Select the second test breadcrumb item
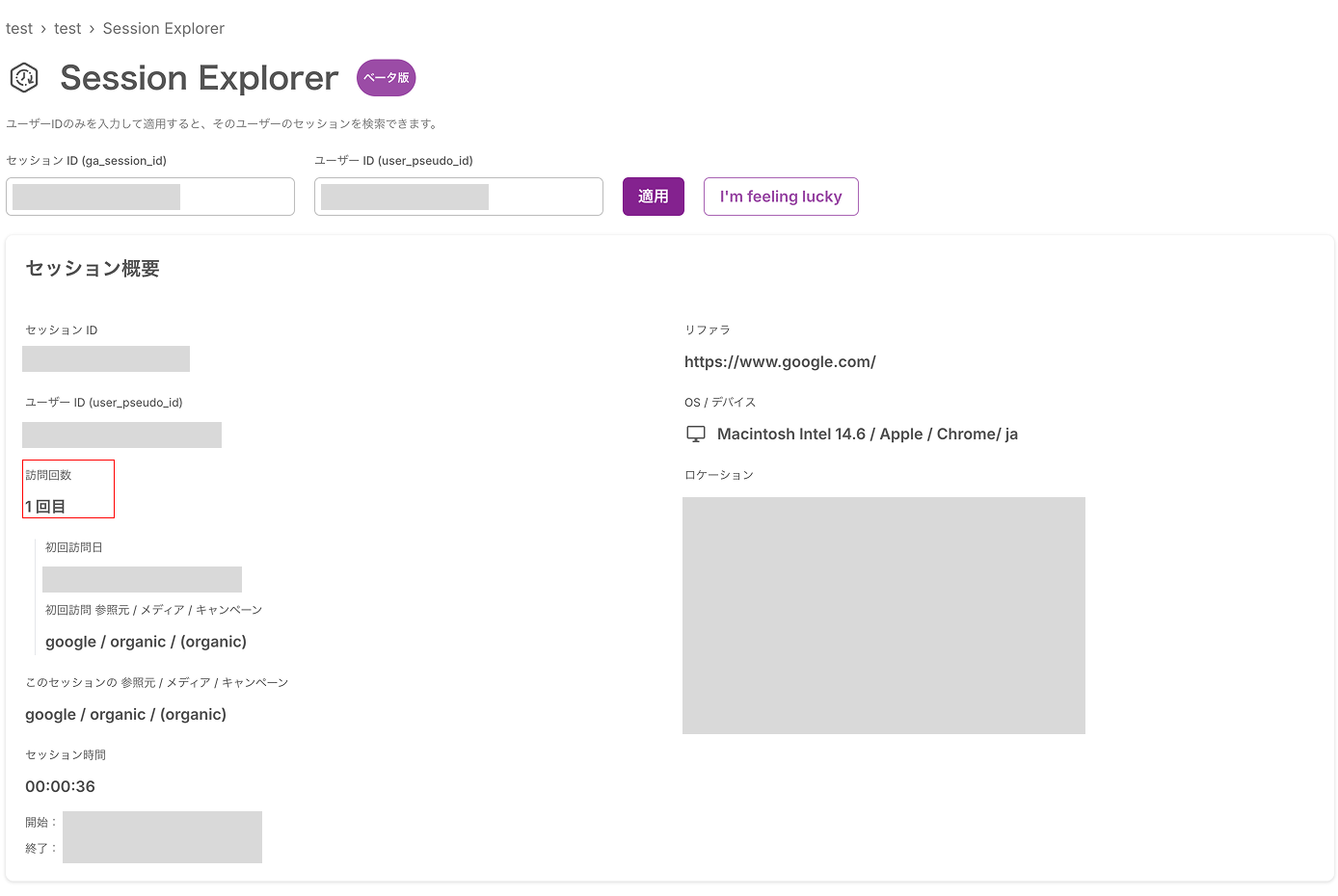This screenshot has width=1338, height=896. pos(67,28)
